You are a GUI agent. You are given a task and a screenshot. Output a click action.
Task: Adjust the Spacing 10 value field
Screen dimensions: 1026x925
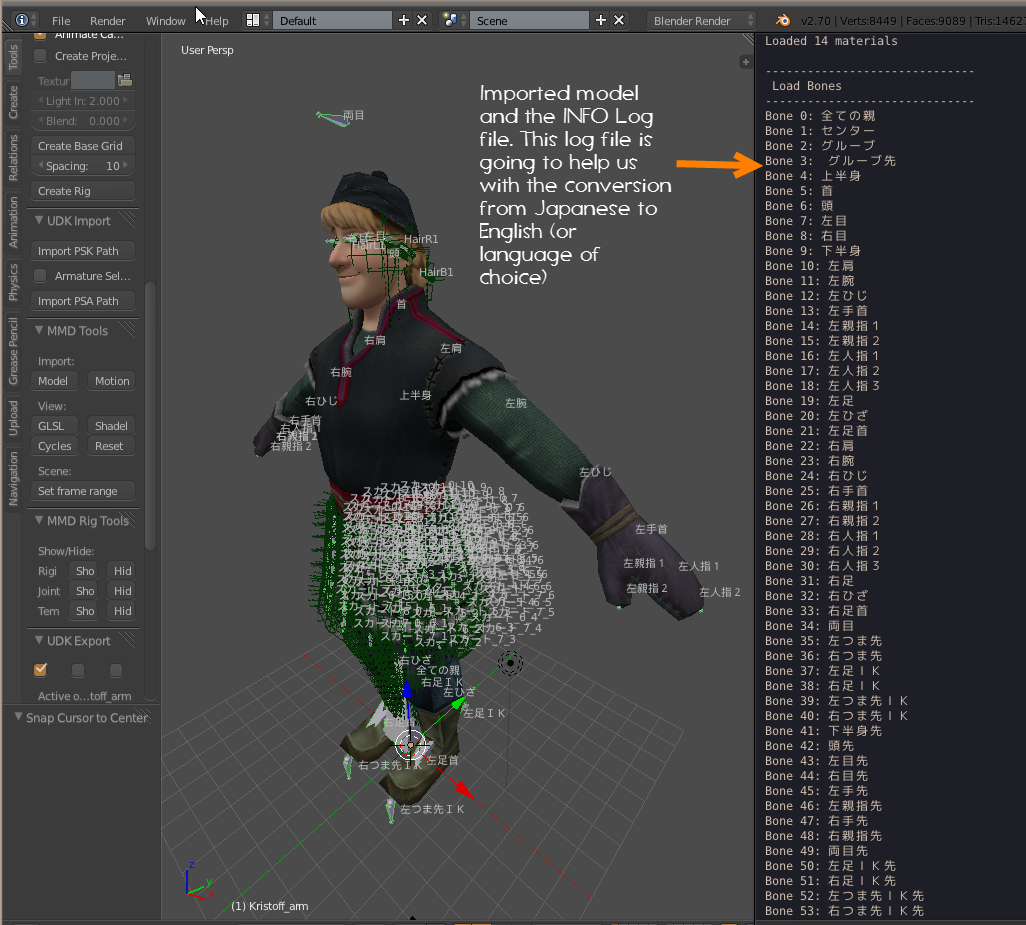[82, 166]
